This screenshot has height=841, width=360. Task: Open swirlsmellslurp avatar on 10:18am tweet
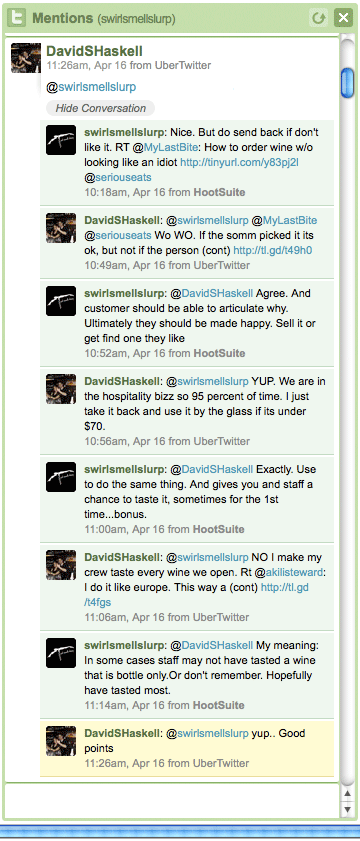point(61,140)
